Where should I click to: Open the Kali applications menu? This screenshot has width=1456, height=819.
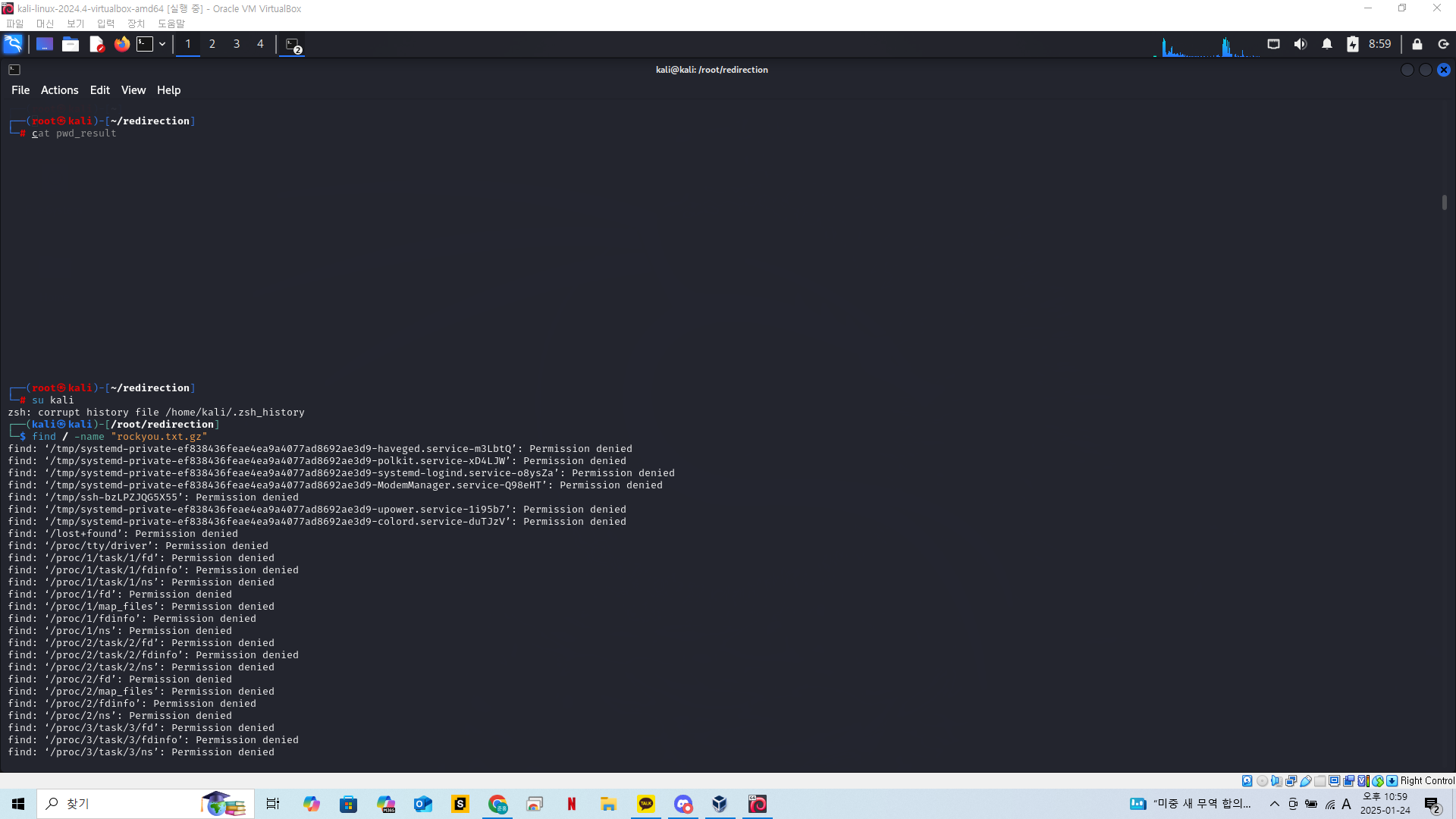[13, 44]
